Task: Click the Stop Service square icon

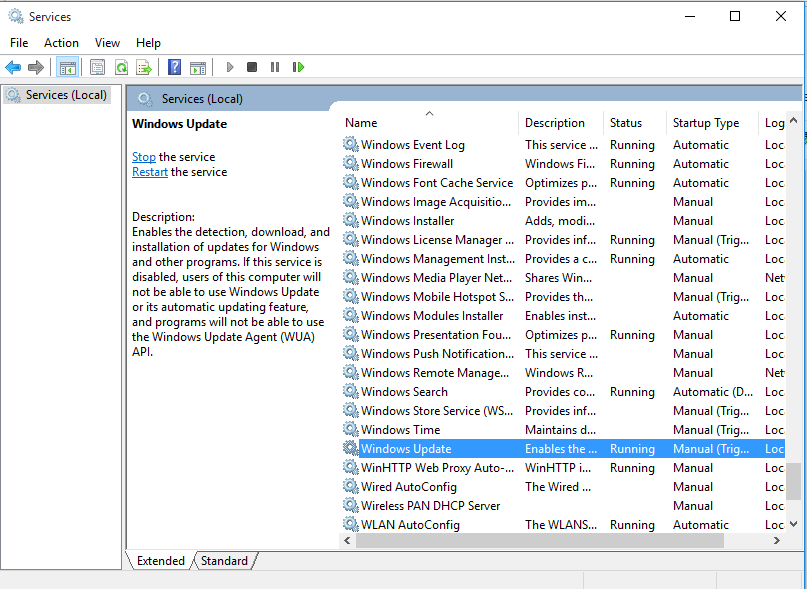Action: [252, 67]
